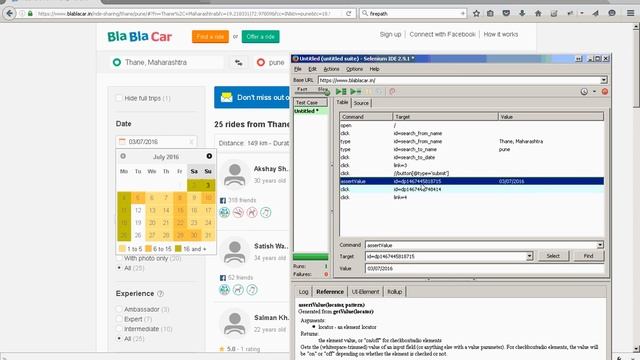Click Akshay Sh. profile avatar
The image size is (640, 360).
point(235,175)
